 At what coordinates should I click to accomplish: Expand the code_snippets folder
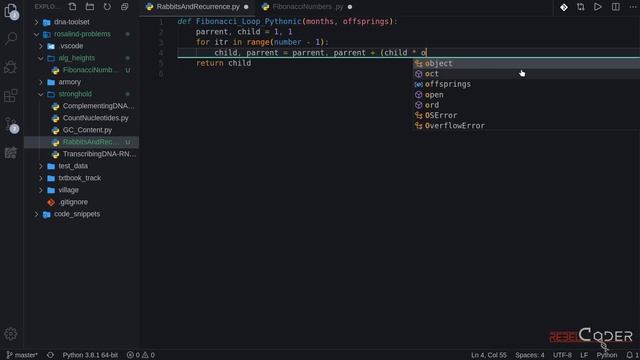(77, 214)
